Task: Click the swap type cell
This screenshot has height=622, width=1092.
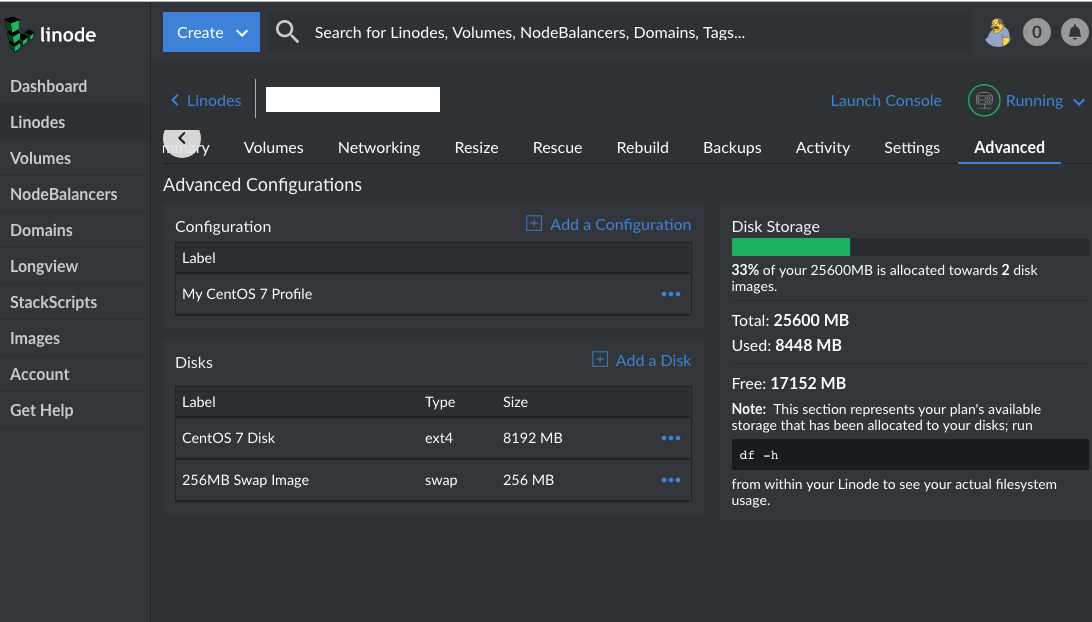Action: pyautogui.click(x=441, y=480)
